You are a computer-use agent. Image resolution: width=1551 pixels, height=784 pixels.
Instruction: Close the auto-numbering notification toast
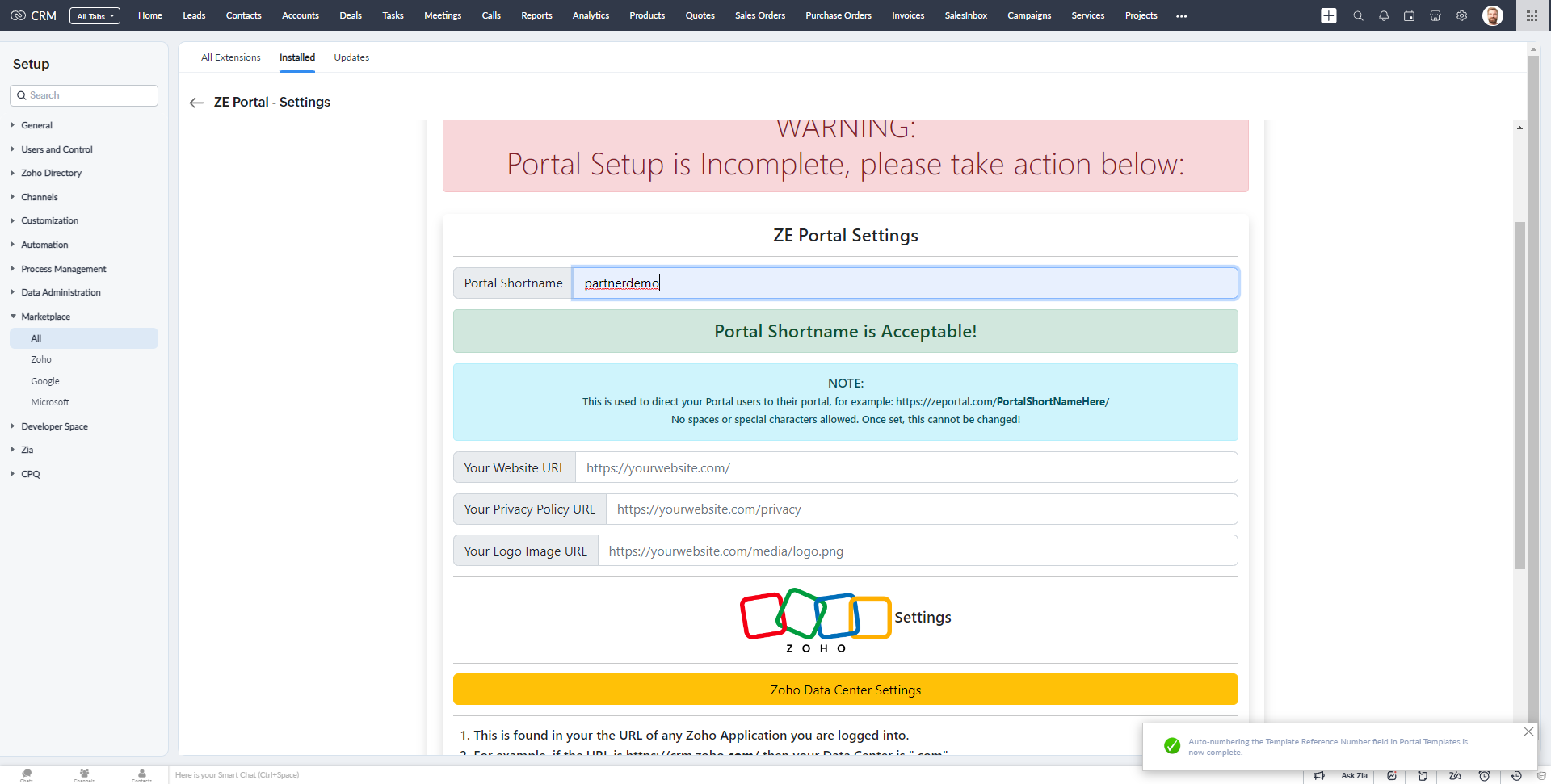pyautogui.click(x=1528, y=732)
